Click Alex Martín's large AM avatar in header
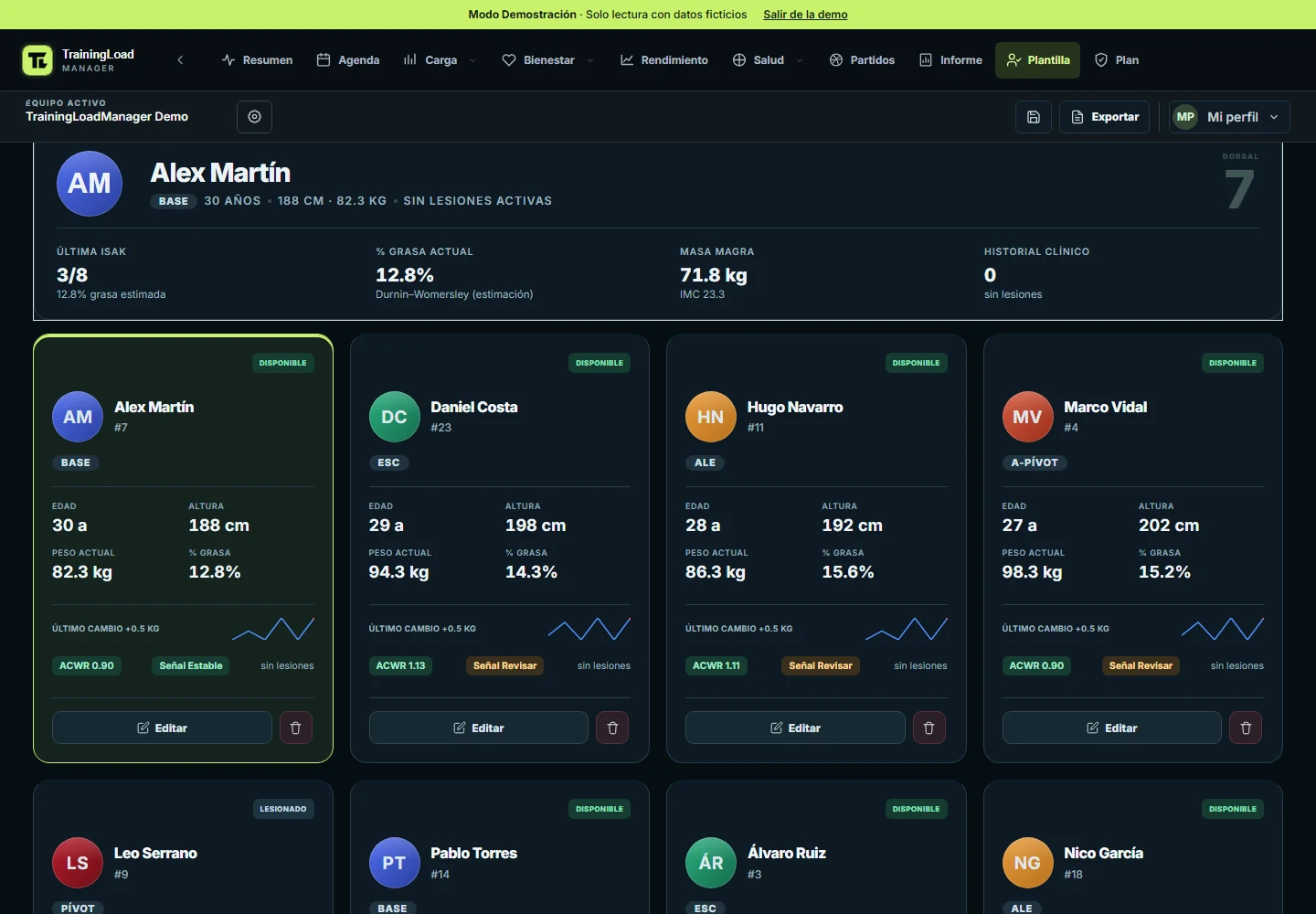This screenshot has height=914, width=1316. pos(90,184)
